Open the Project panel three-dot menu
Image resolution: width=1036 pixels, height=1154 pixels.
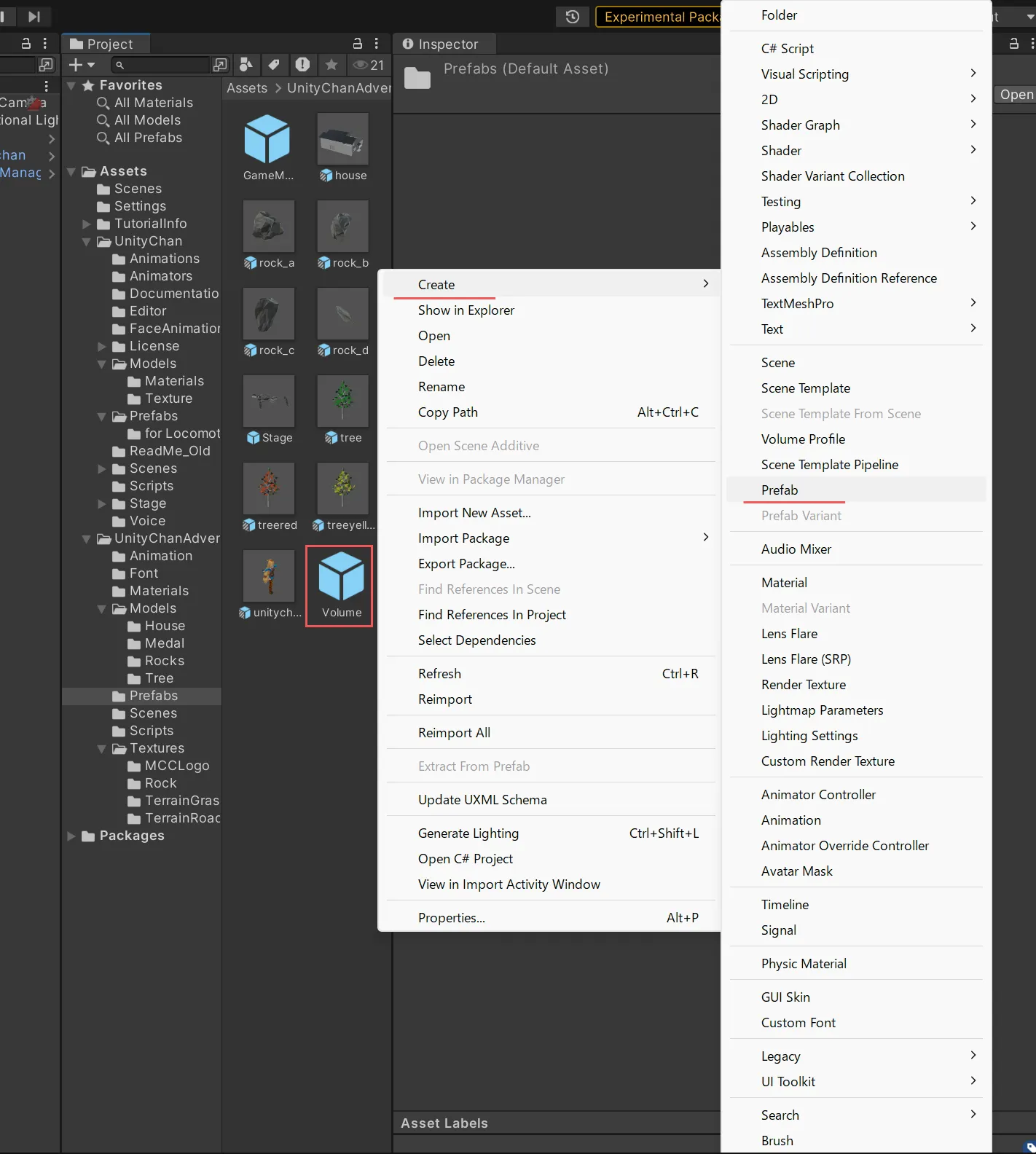[377, 44]
